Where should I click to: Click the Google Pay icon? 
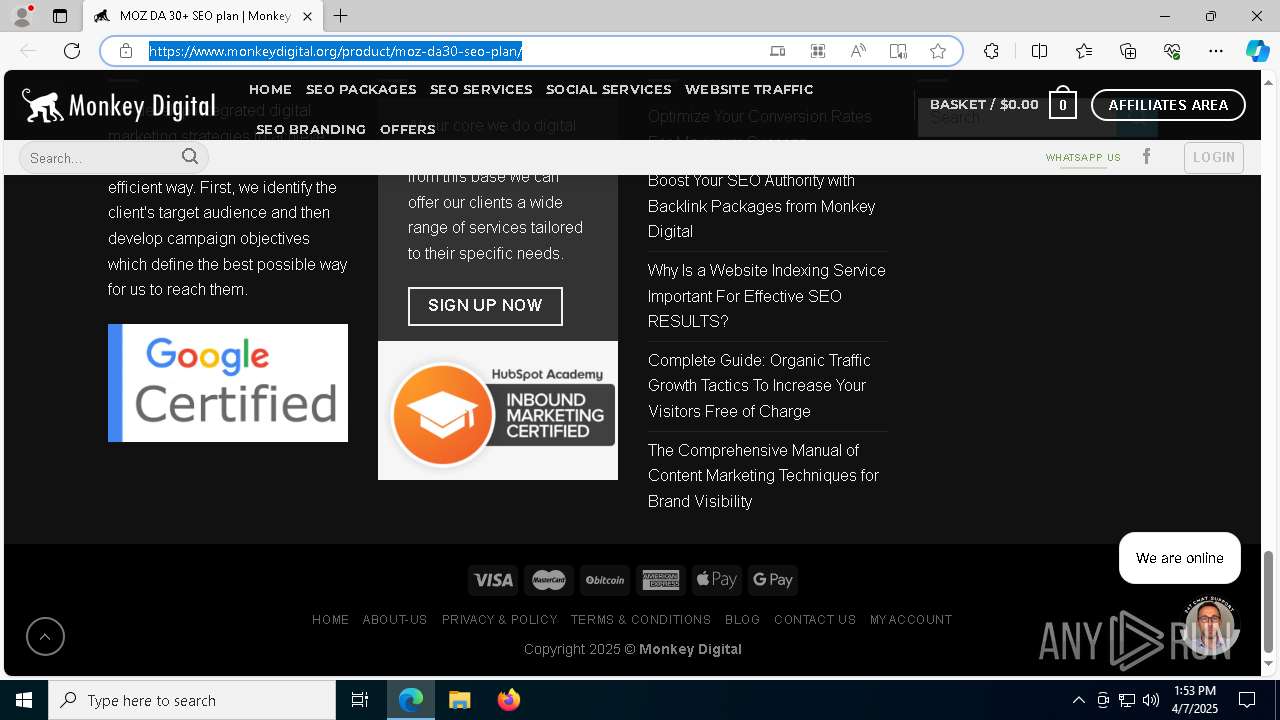coord(773,580)
